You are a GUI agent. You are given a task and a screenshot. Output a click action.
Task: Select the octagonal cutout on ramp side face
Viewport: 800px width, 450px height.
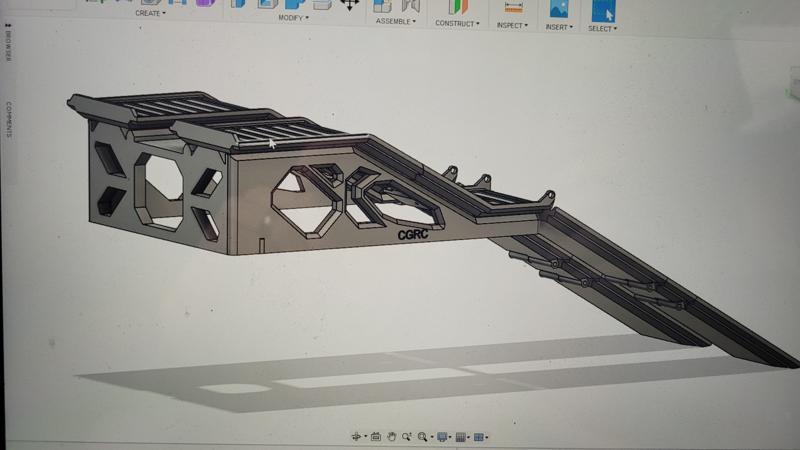[307, 201]
